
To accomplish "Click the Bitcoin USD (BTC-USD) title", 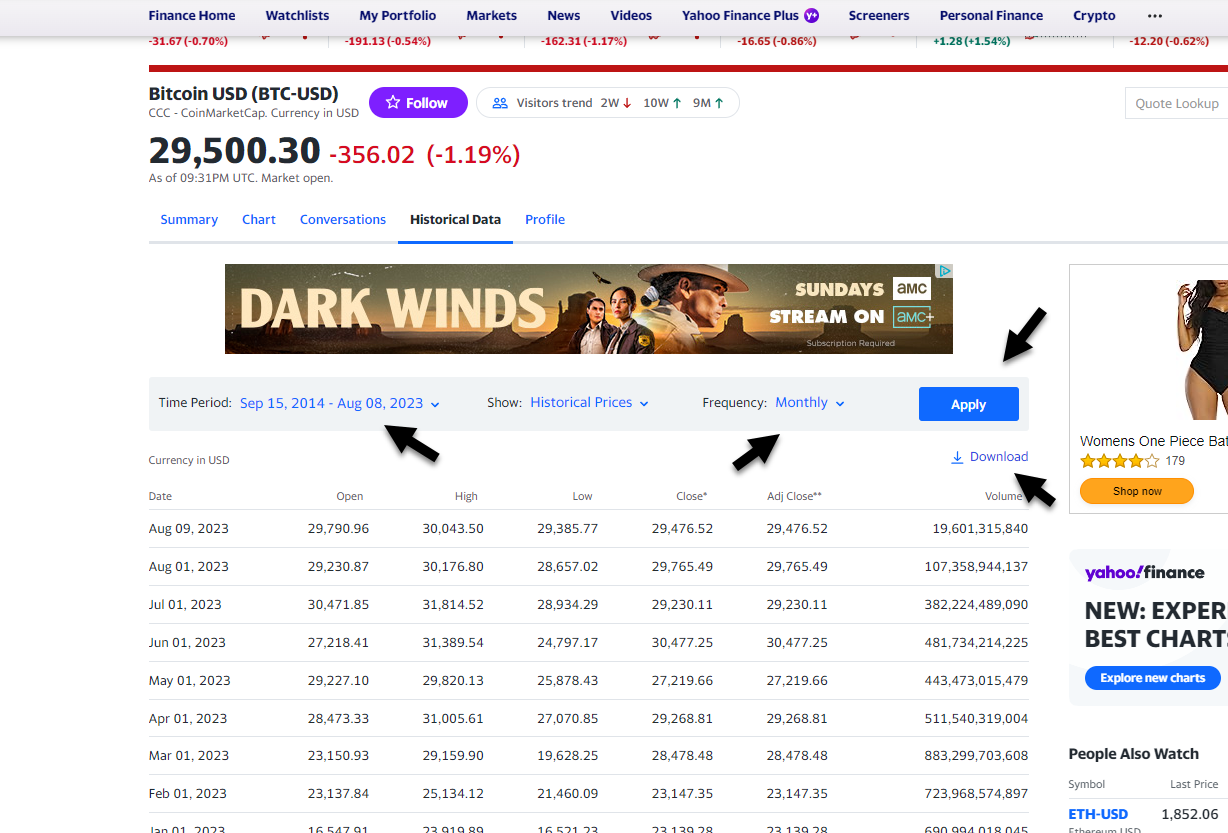I will (243, 94).
